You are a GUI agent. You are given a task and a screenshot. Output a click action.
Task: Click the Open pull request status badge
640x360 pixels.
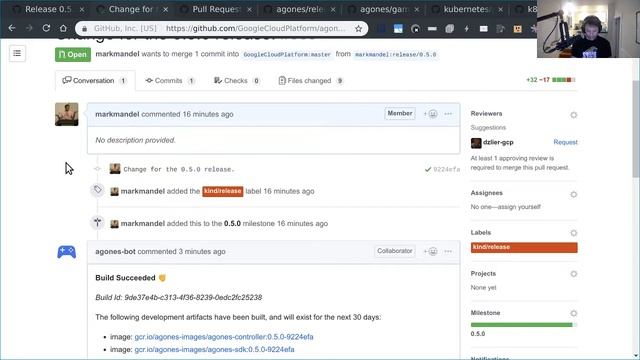click(x=73, y=55)
